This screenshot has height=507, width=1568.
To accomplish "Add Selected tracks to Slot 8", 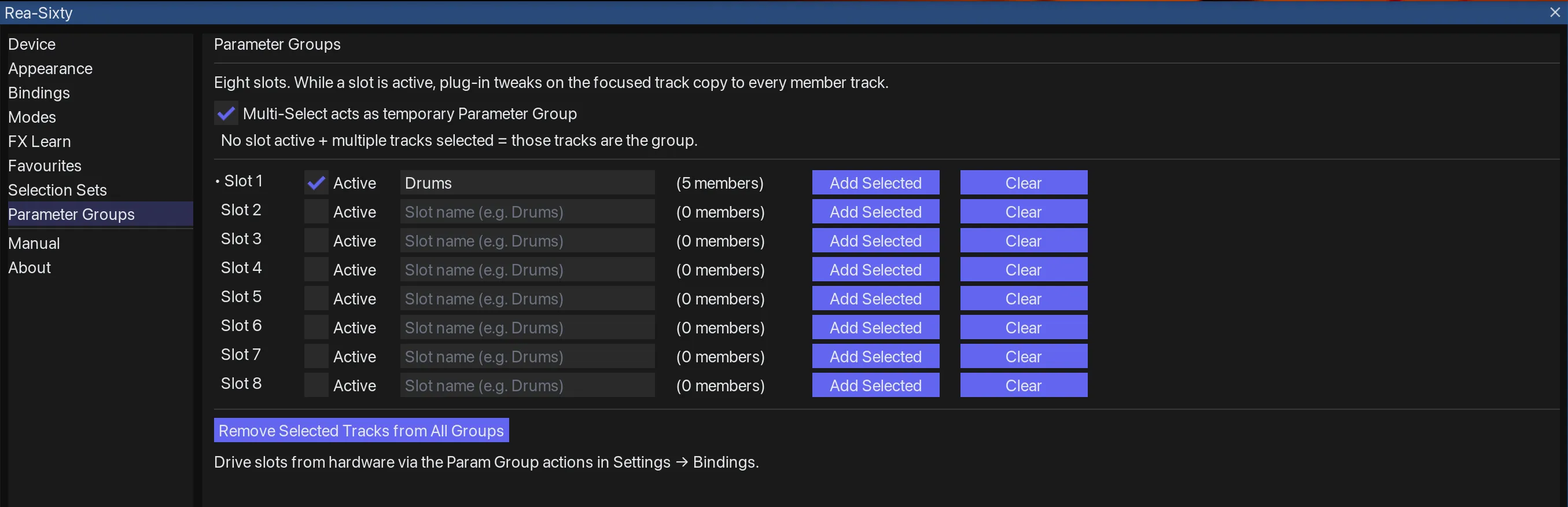I will (x=875, y=385).
